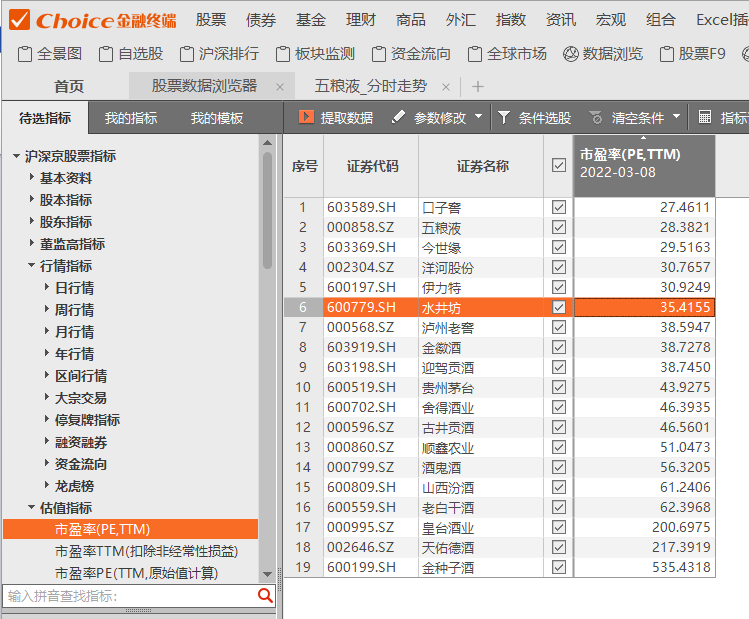Click the search magnifier icon
Screen dimensions: 749x619
pyautogui.click(x=265, y=596)
